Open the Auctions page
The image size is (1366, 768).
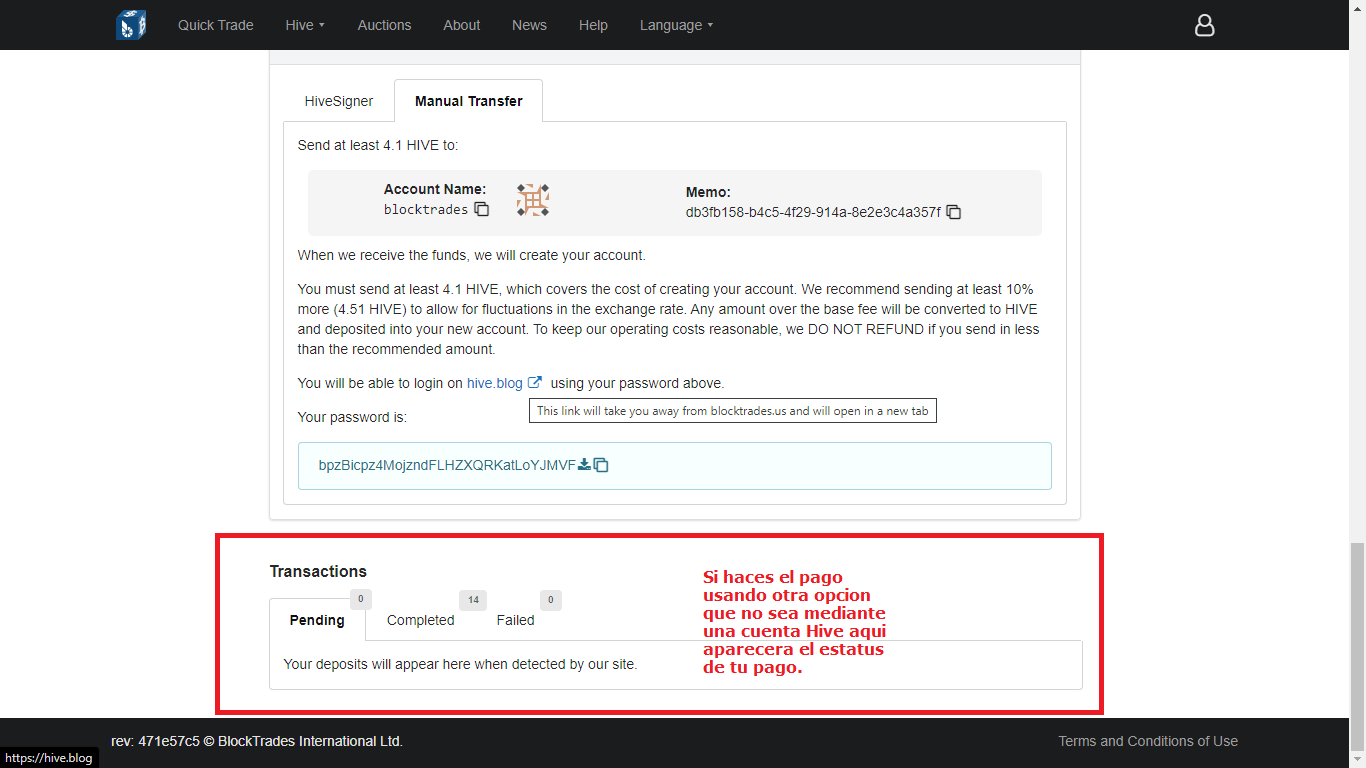coord(385,25)
